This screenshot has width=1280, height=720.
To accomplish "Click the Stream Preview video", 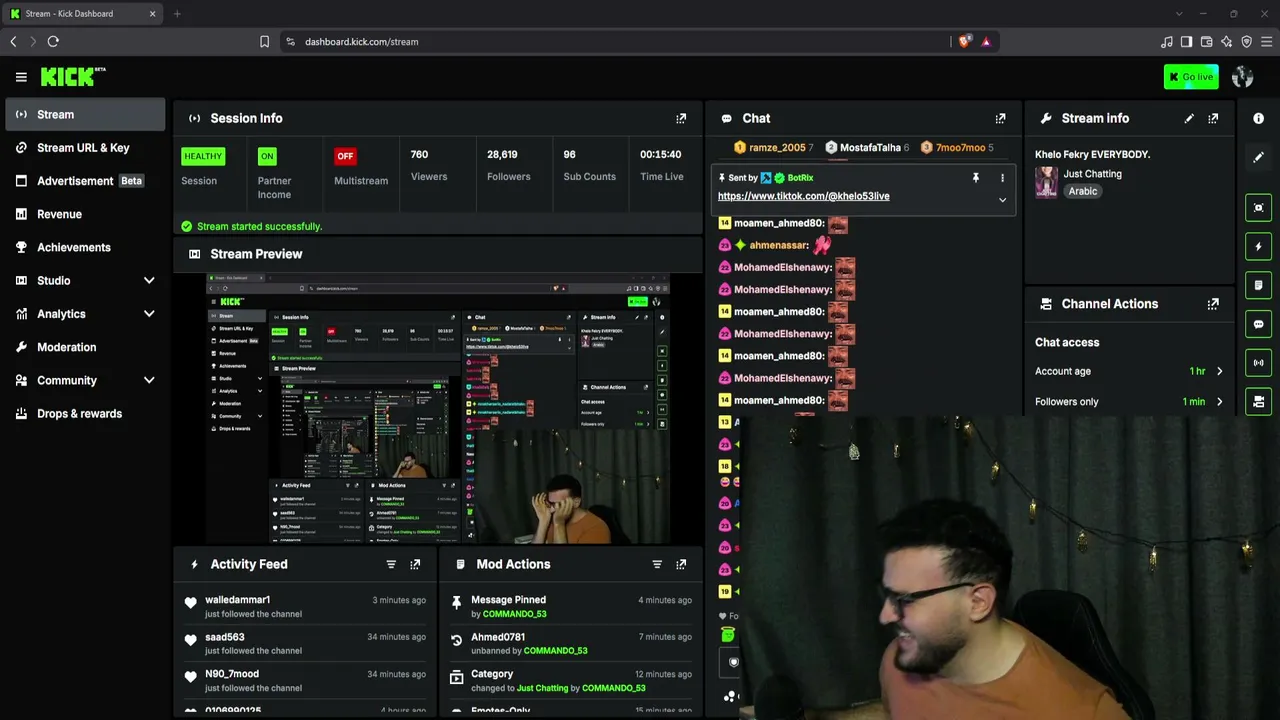I will [x=438, y=408].
